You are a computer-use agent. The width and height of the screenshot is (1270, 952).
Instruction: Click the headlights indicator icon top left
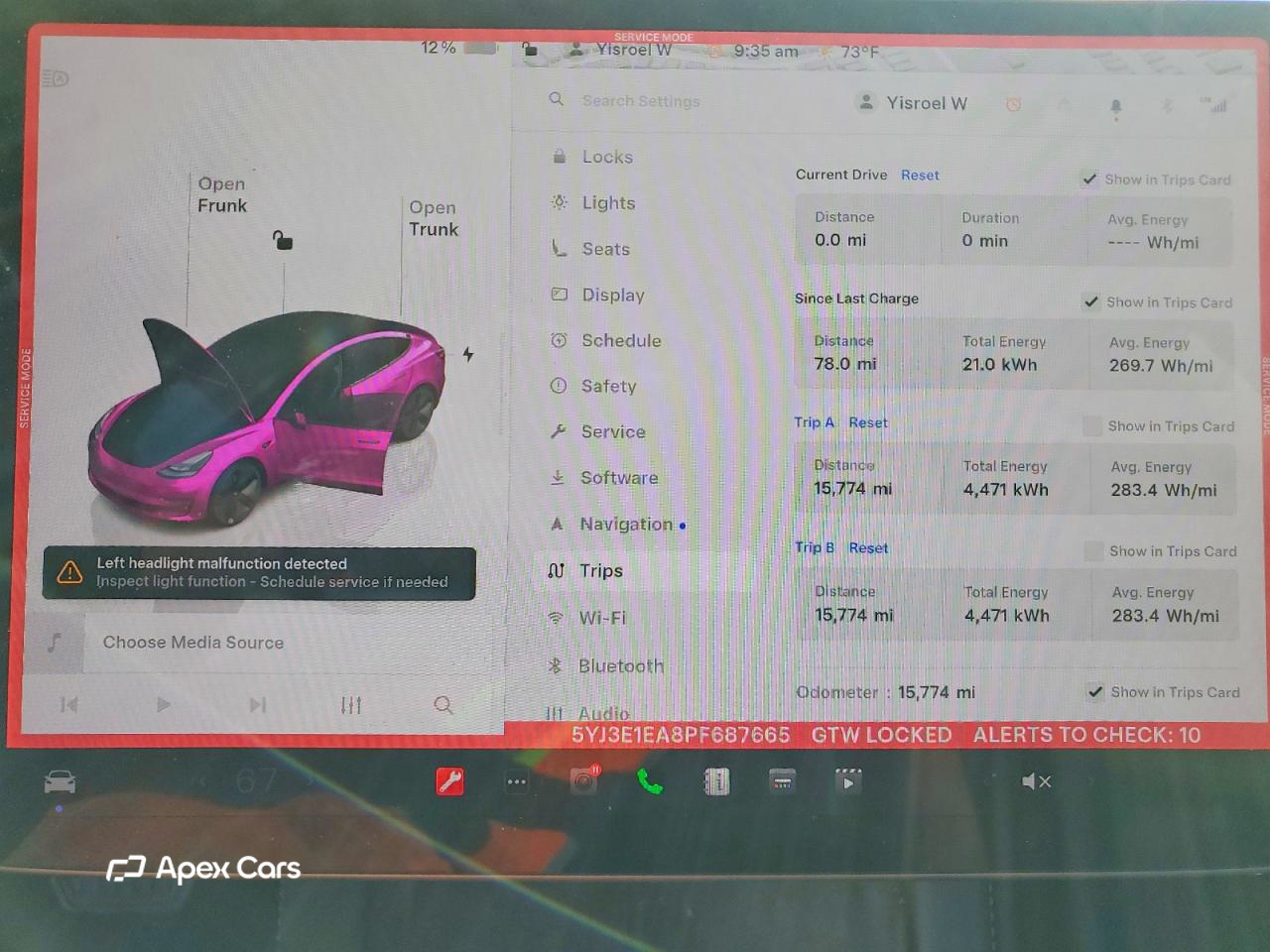pyautogui.click(x=56, y=78)
